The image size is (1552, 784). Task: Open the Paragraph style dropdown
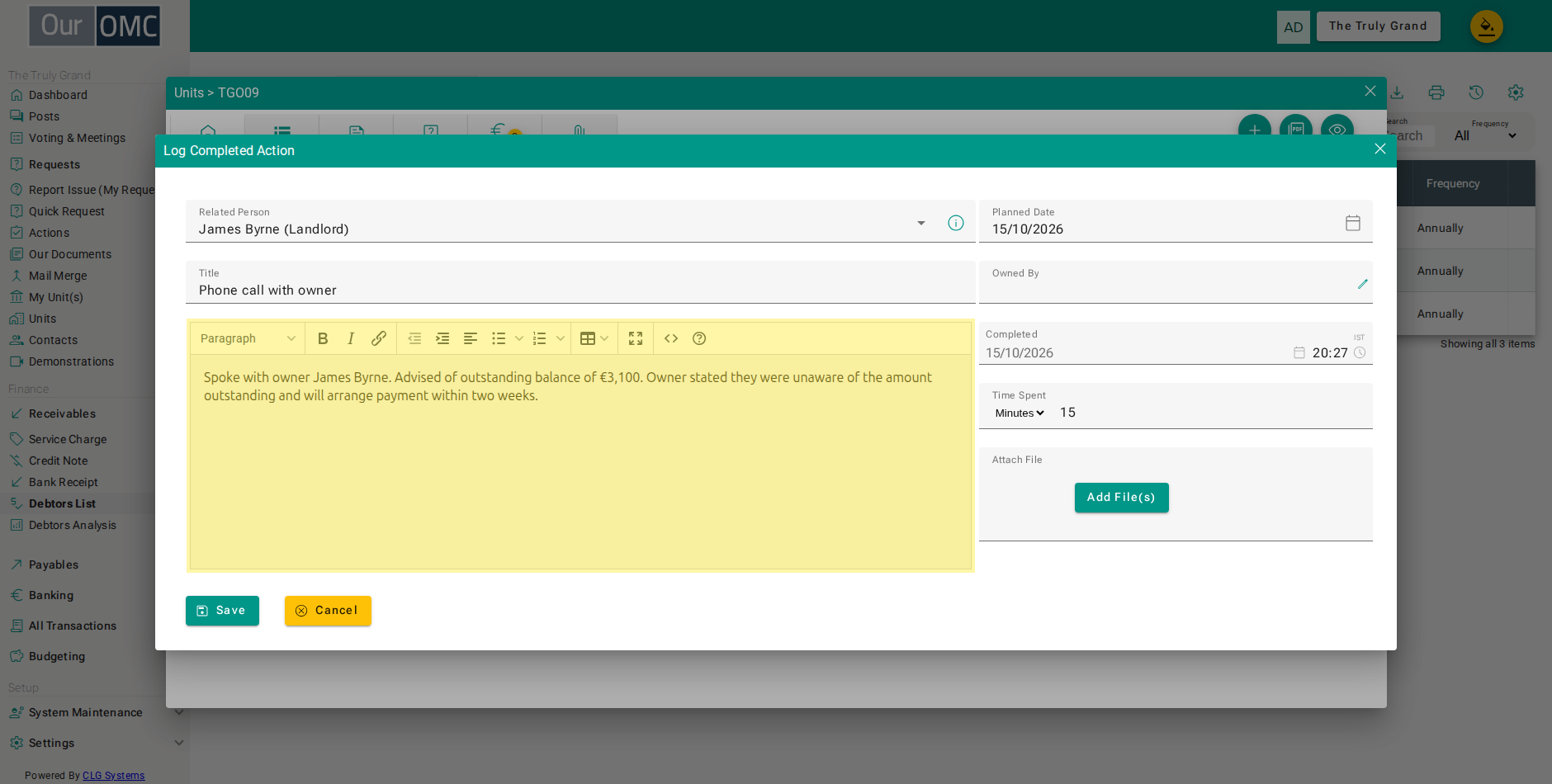click(x=248, y=338)
